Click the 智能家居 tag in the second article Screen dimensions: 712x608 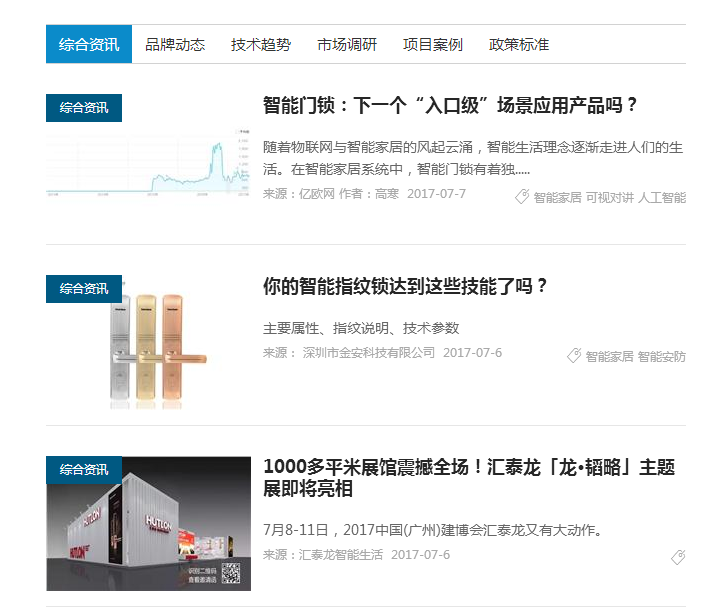(x=610, y=356)
